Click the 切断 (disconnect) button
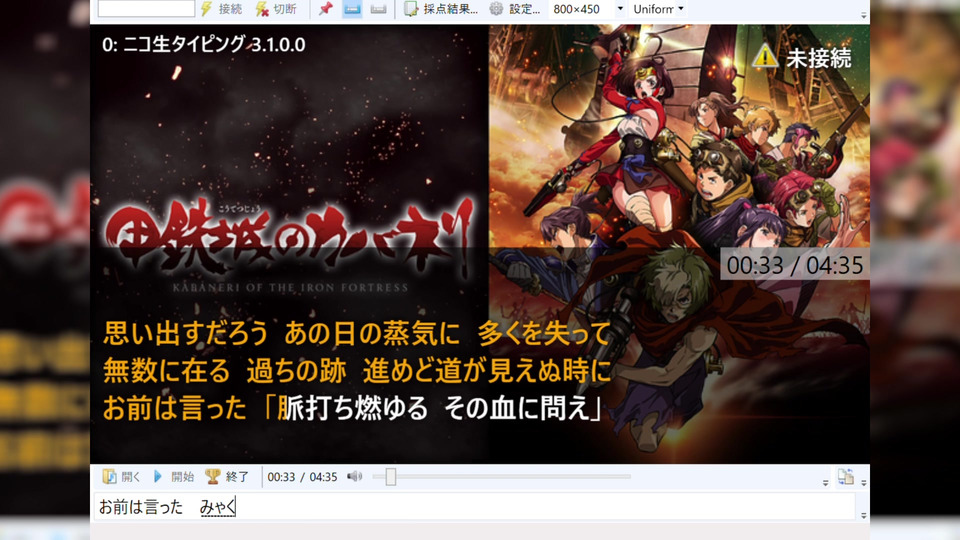The width and height of the screenshot is (960, 540). click(276, 9)
